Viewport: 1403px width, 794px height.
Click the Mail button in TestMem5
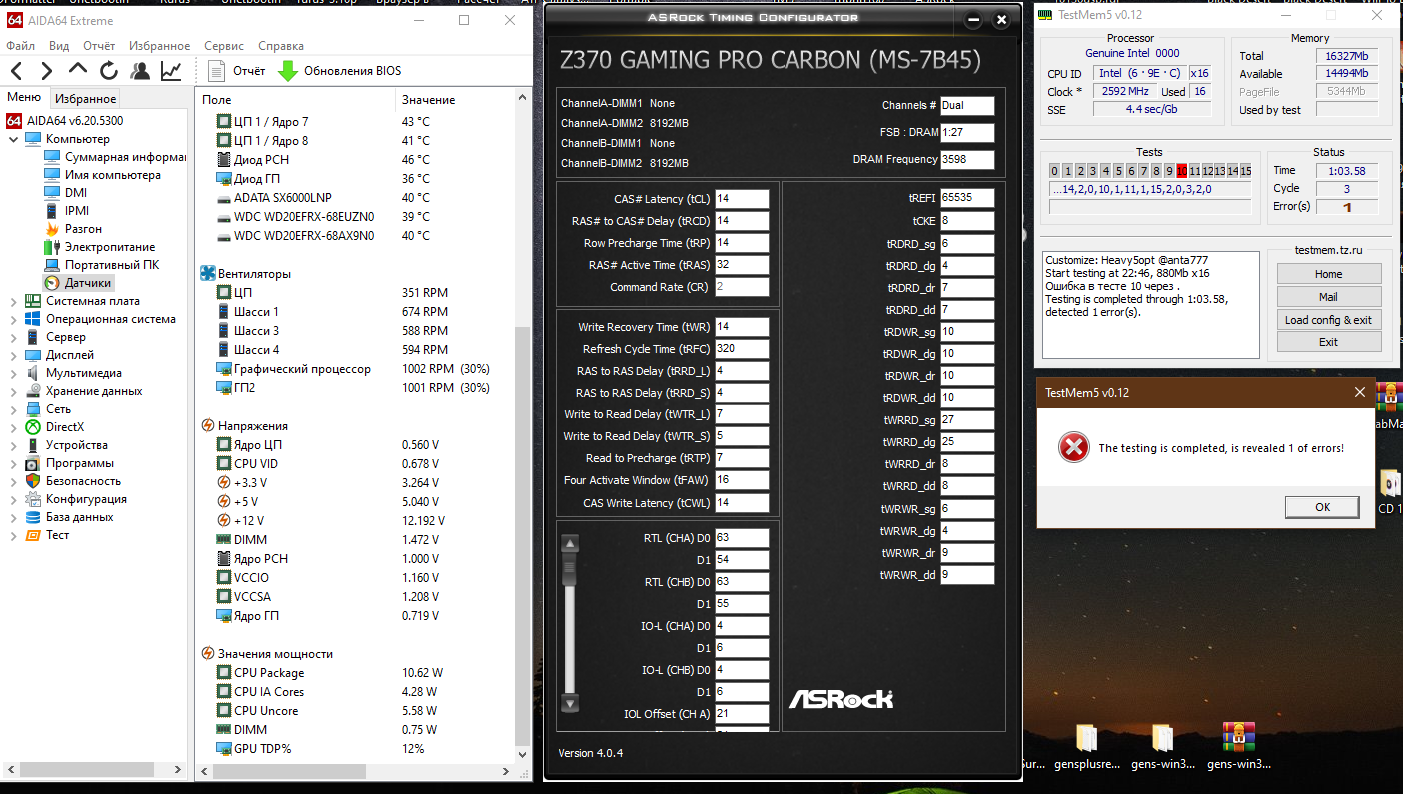point(1329,297)
